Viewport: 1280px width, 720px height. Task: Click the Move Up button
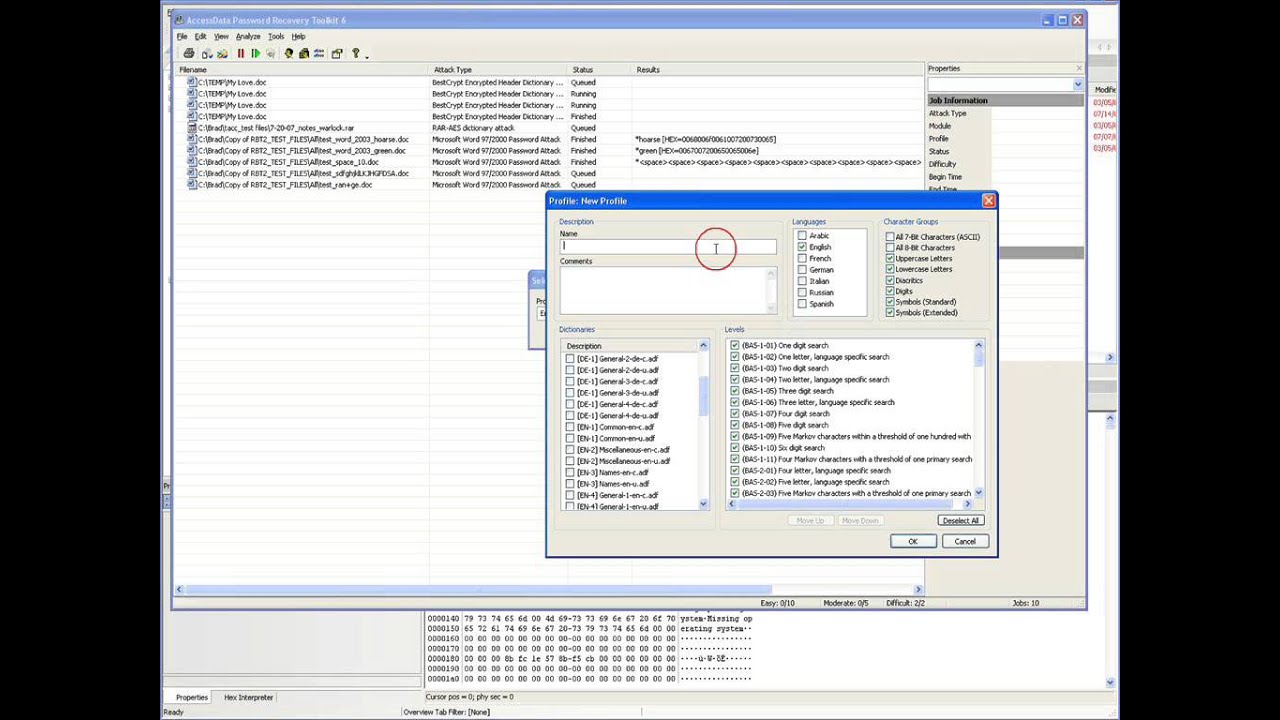pyautogui.click(x=810, y=520)
